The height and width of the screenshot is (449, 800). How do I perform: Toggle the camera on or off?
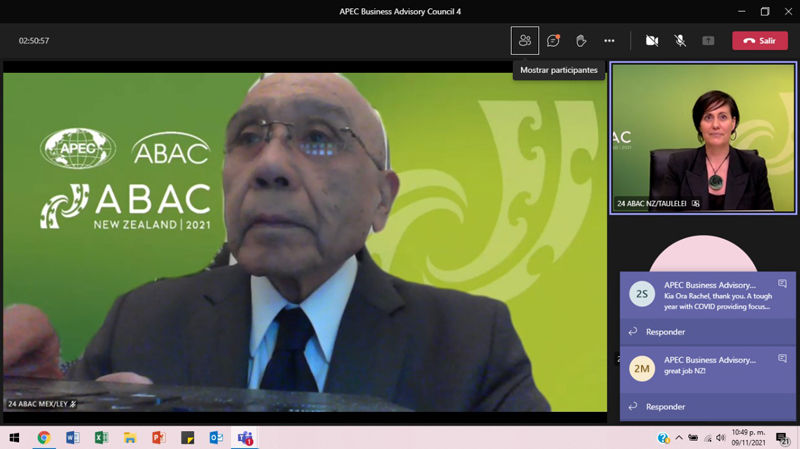coord(652,40)
